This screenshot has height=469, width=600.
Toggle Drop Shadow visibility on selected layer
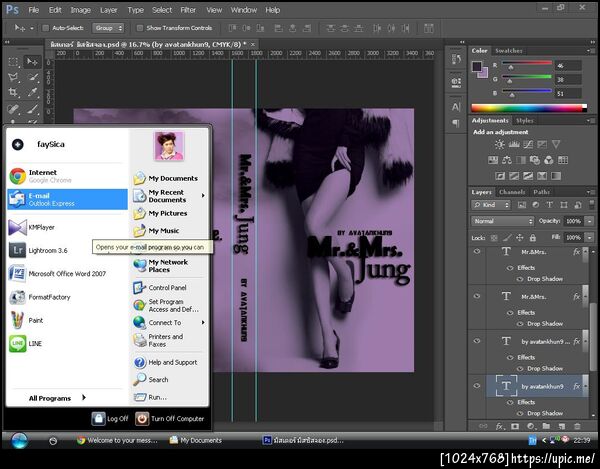pyautogui.click(x=520, y=413)
